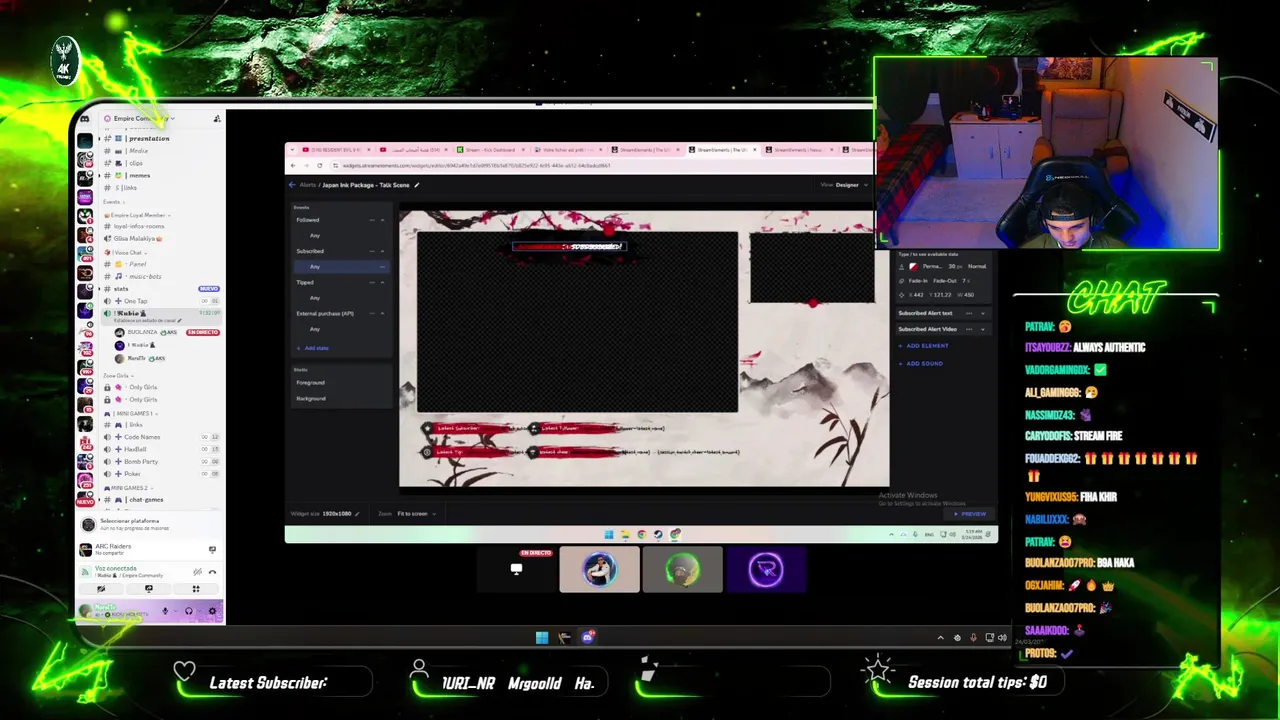Open activities button in Discord voice panel
This screenshot has width=1280, height=720.
click(196, 589)
